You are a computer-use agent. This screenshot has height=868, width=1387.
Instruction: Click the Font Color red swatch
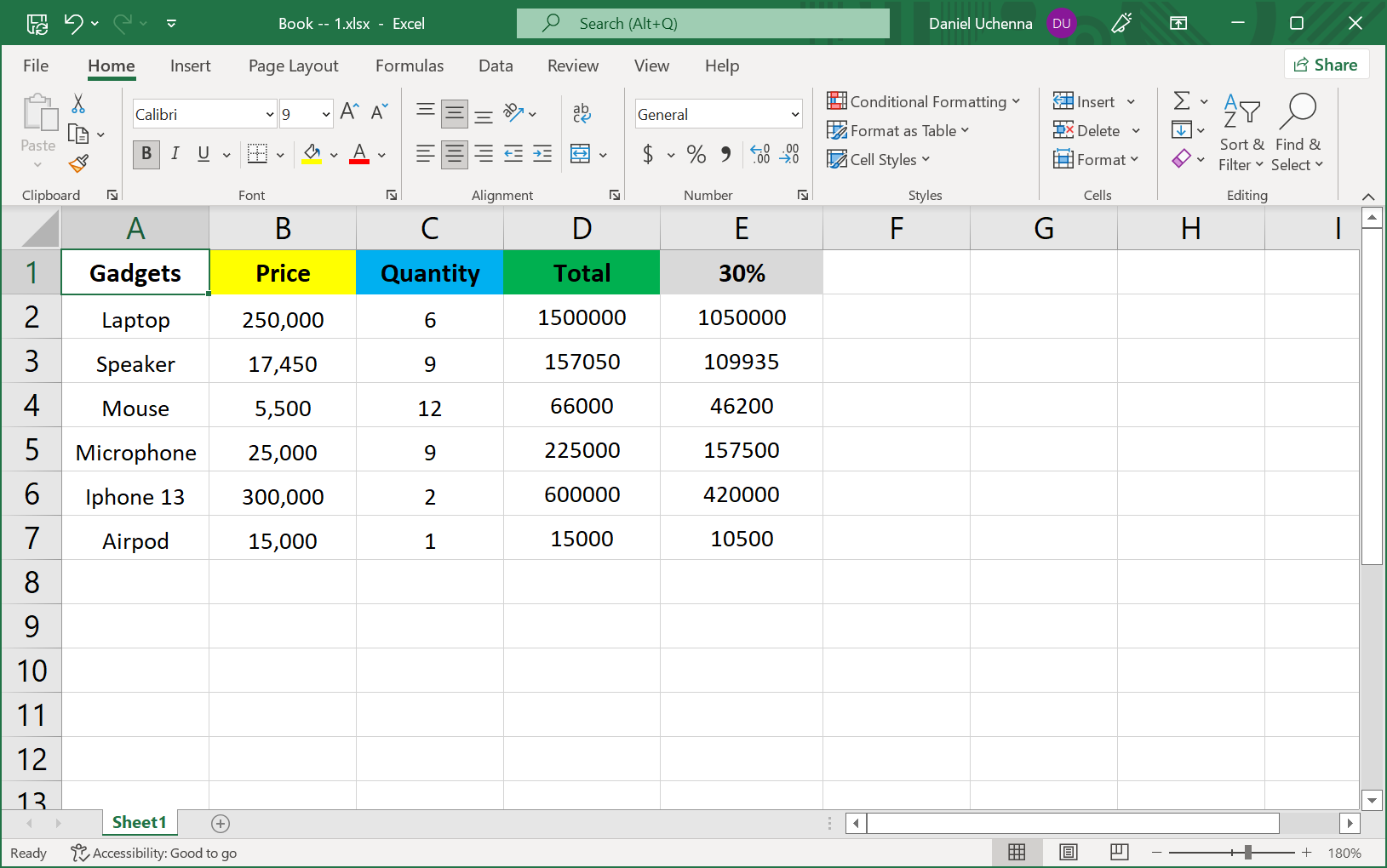coord(358,154)
